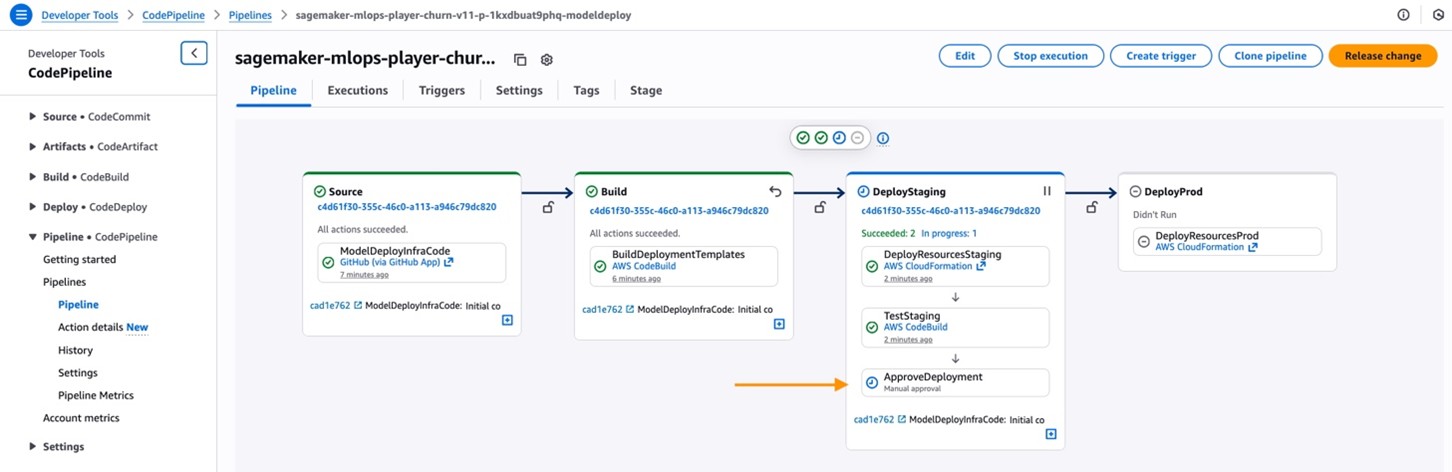The height and width of the screenshot is (472, 1452).
Task: Open AWS CodeBuild link under BuildDeploymentTemplates
Action: tap(644, 266)
